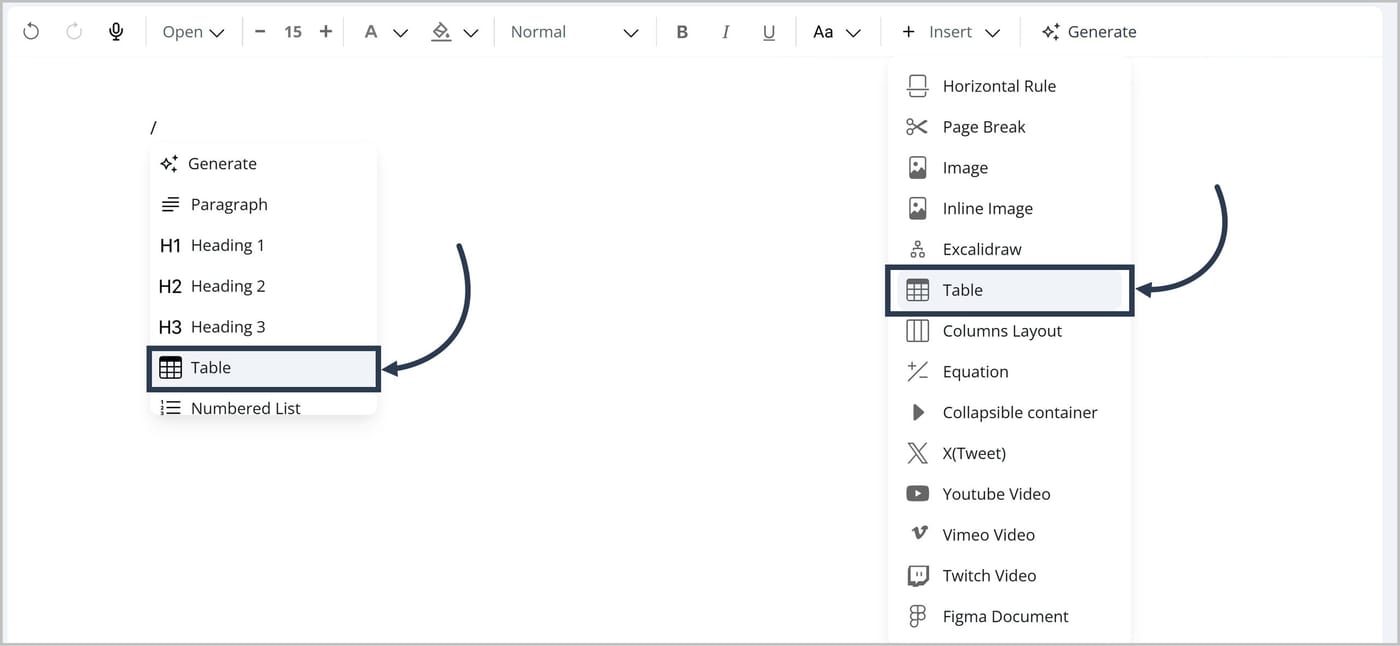Toggle underline formatting

[768, 32]
